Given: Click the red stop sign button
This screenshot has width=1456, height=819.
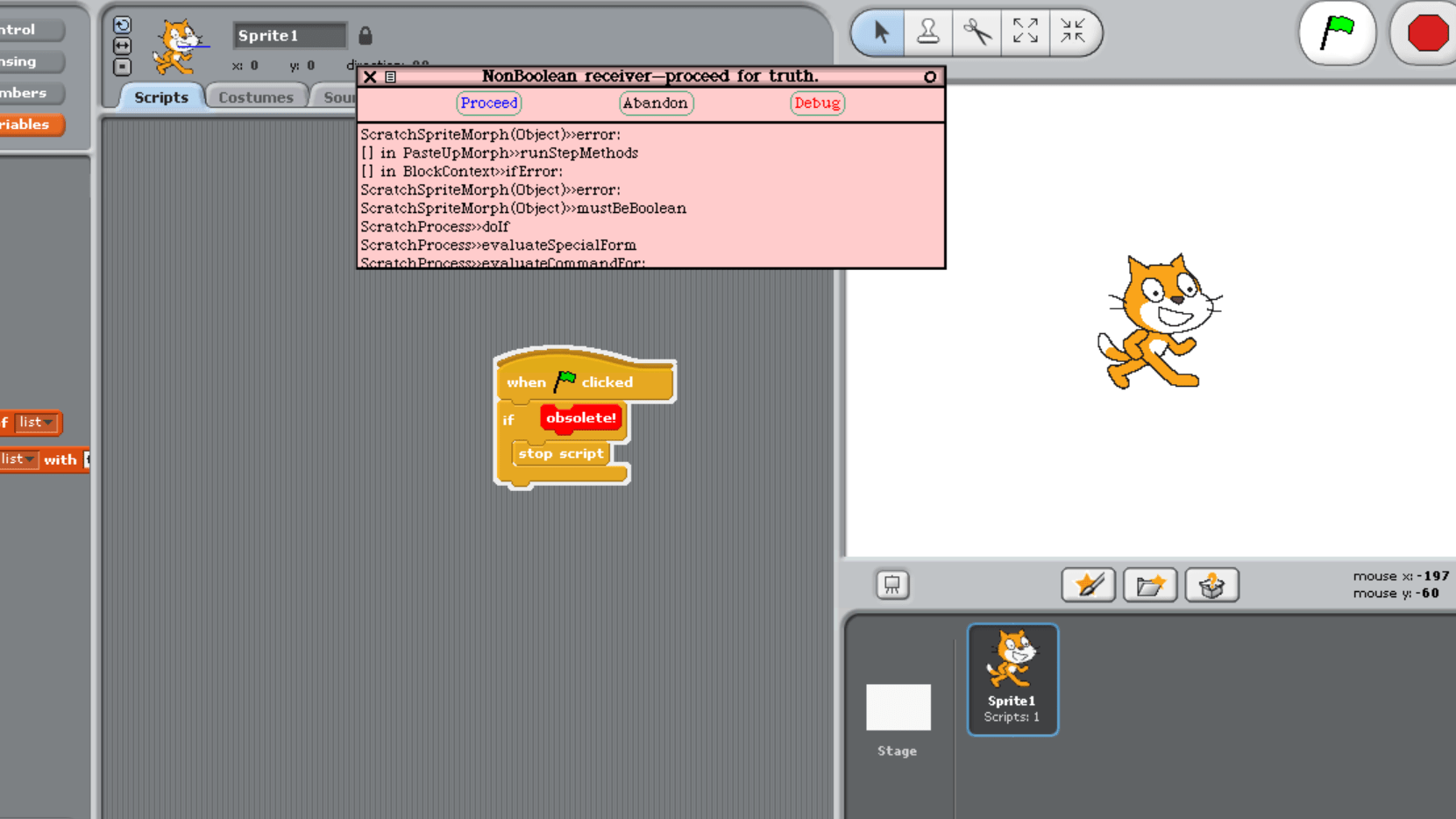Looking at the screenshot, I should tap(1427, 33).
